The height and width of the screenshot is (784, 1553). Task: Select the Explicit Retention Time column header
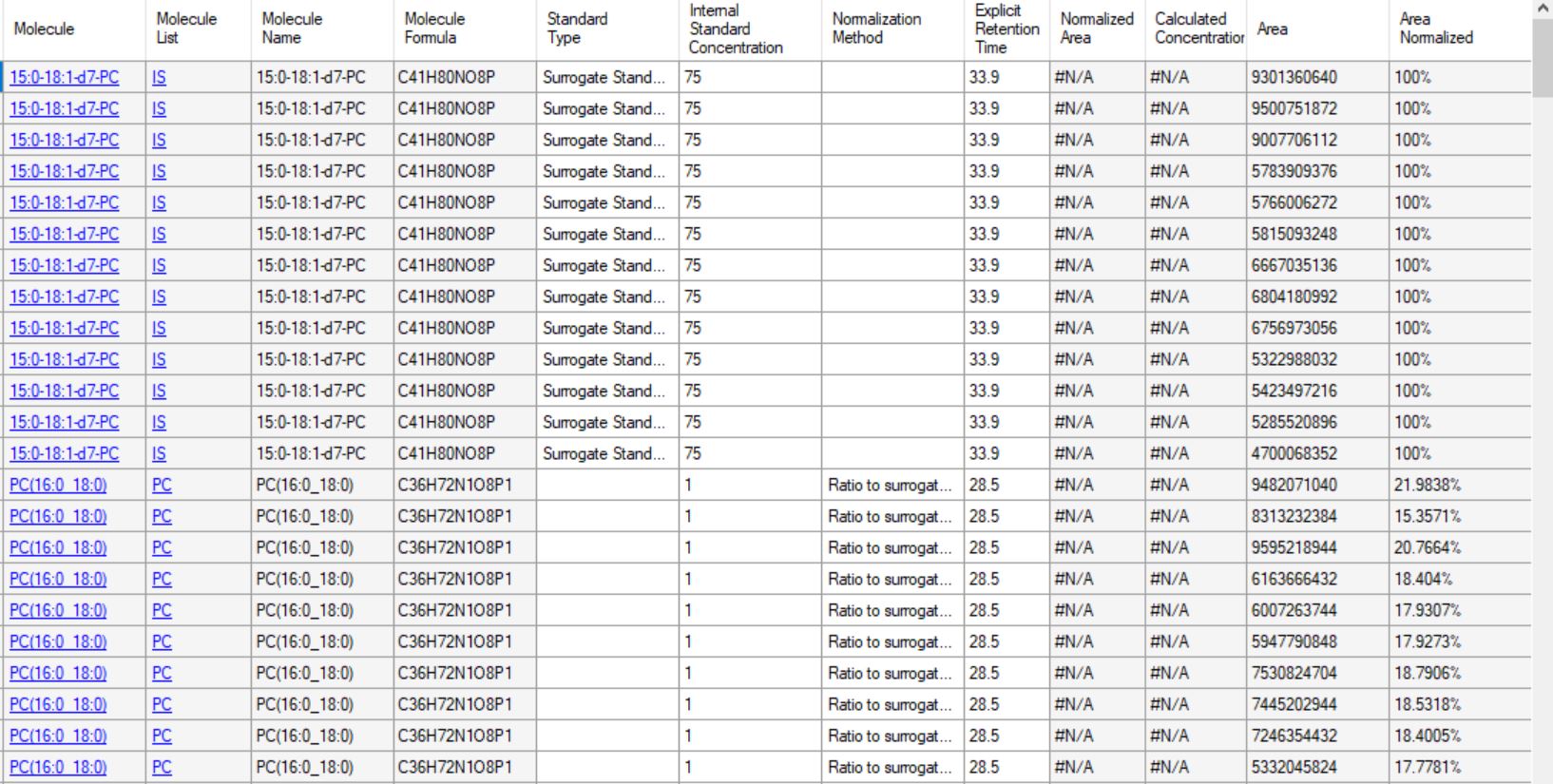coord(1007,29)
